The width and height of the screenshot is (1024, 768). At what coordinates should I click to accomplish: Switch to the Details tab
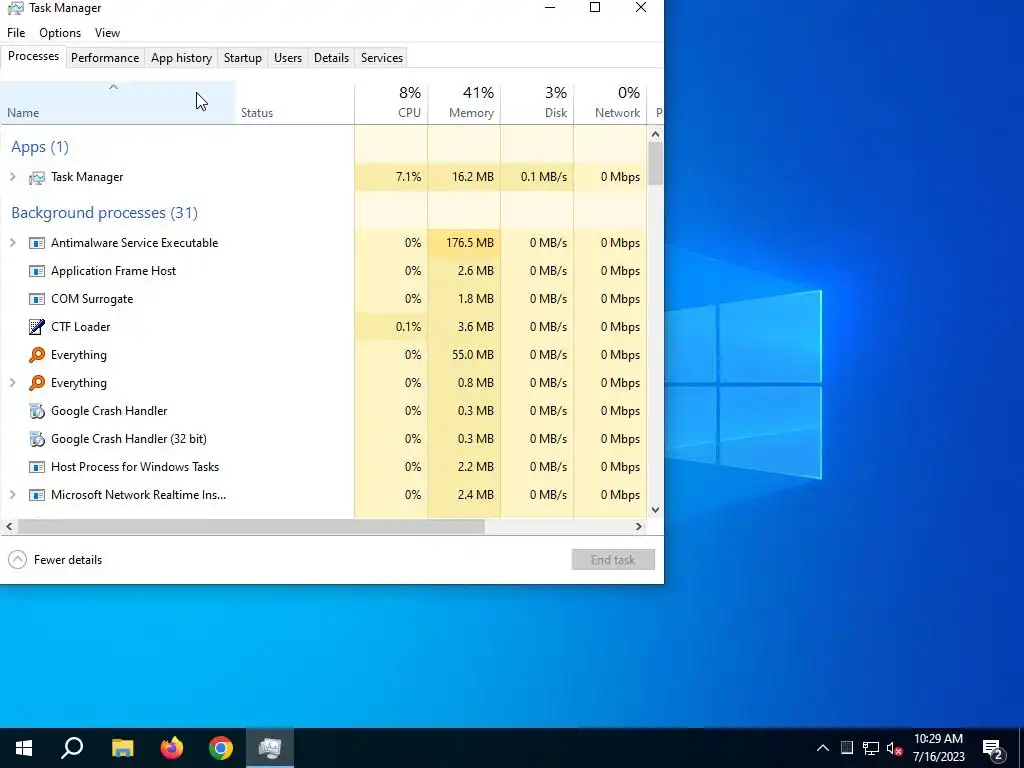click(331, 58)
